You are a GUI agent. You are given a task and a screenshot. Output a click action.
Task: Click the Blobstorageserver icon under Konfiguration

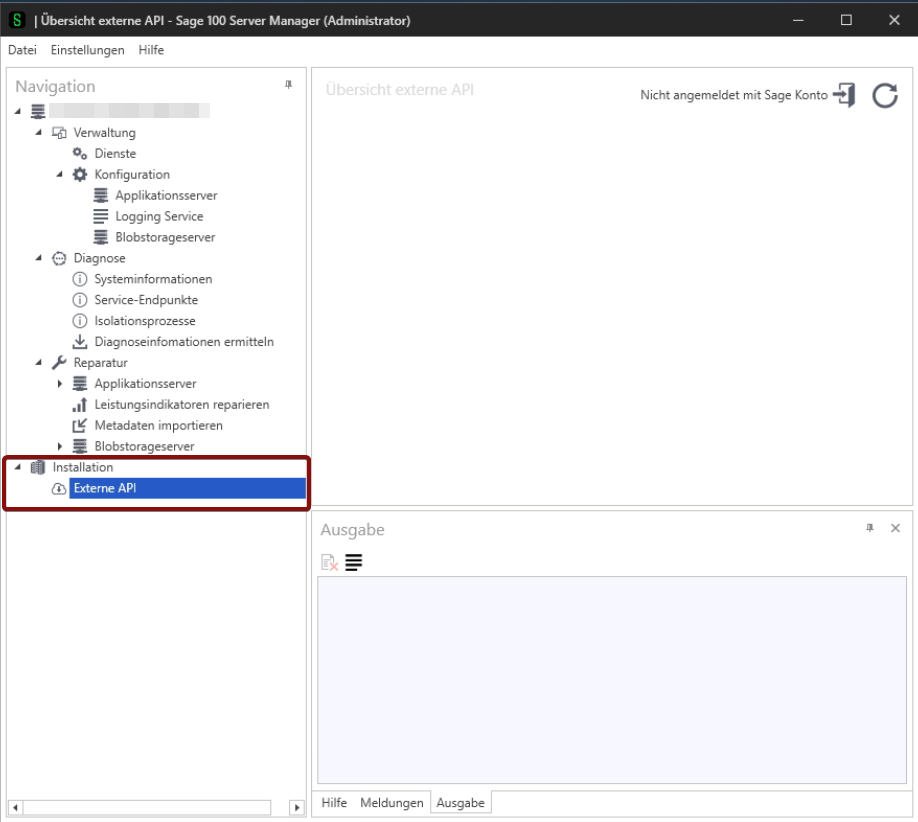click(101, 237)
